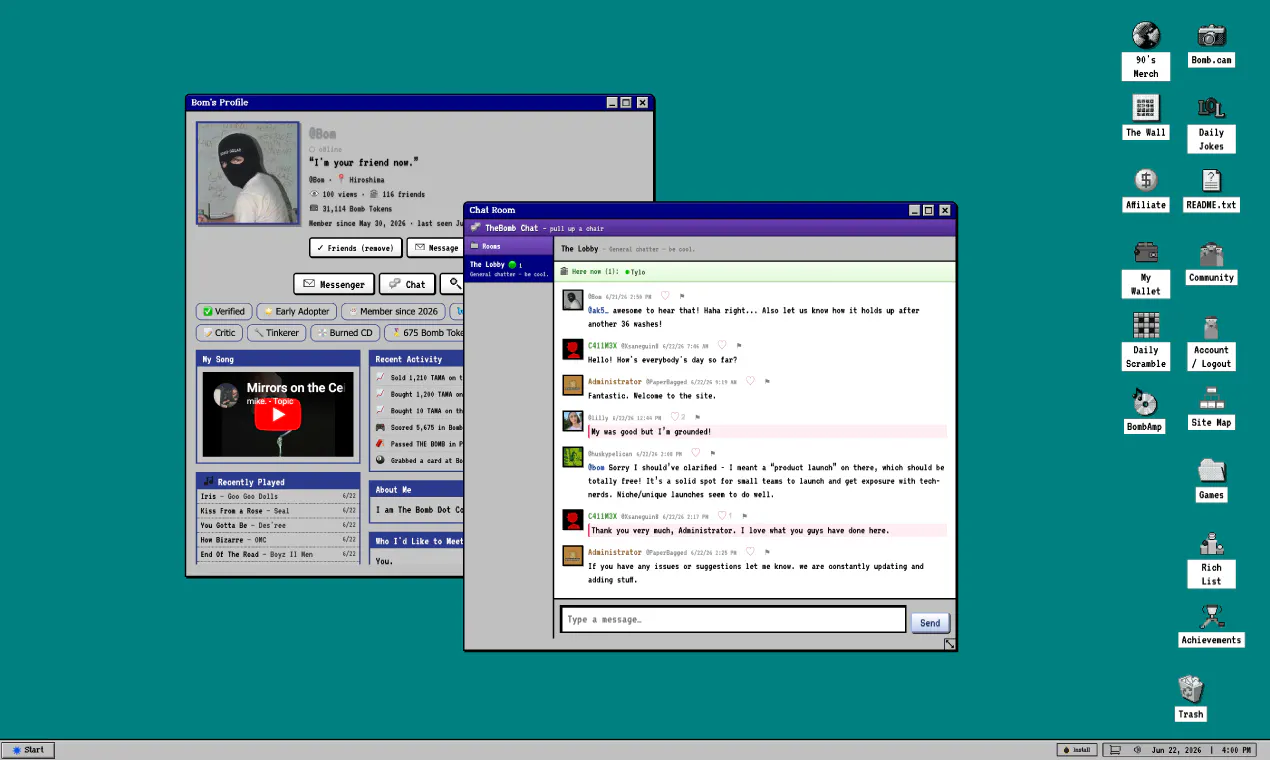Click user Tylo in Here now list
Screen dimensions: 1270x760
click(636, 271)
